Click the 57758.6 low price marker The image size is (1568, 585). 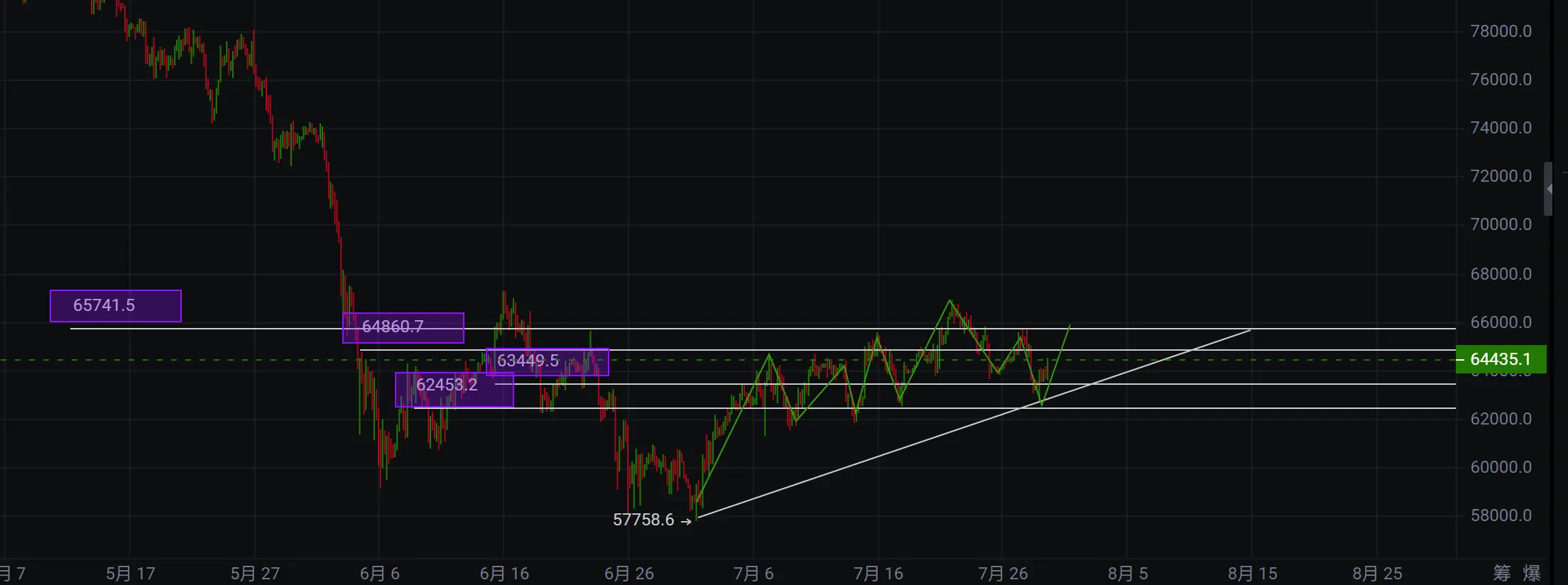[x=652, y=520]
